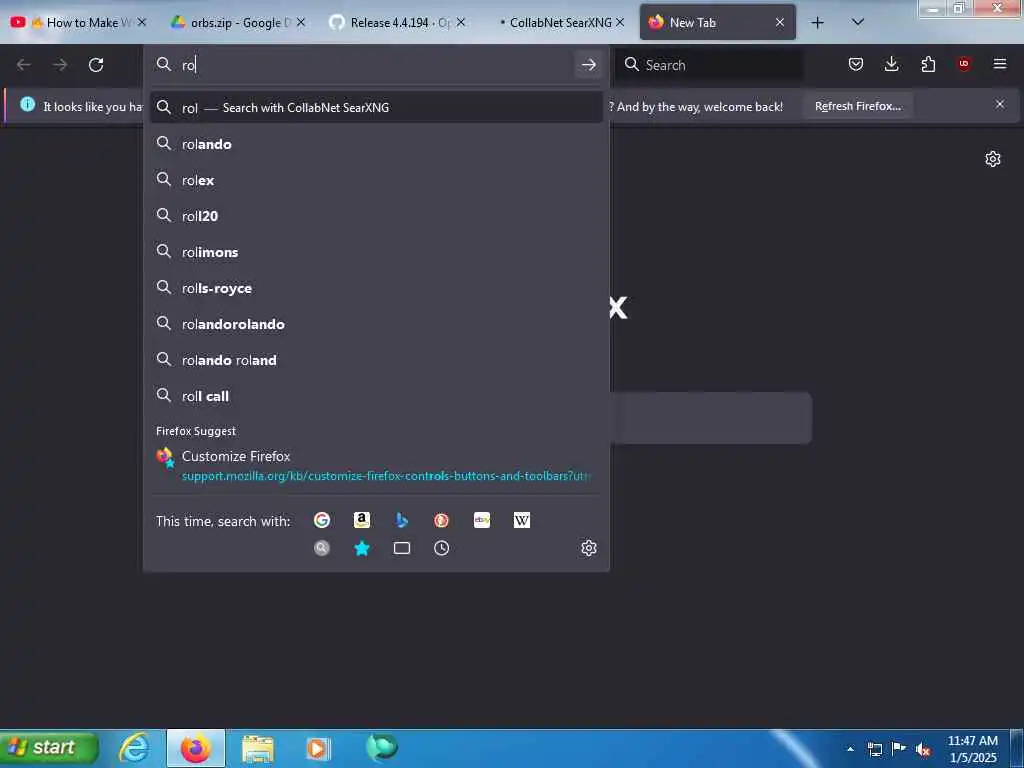Open the green bird app on taskbar

coord(382,748)
